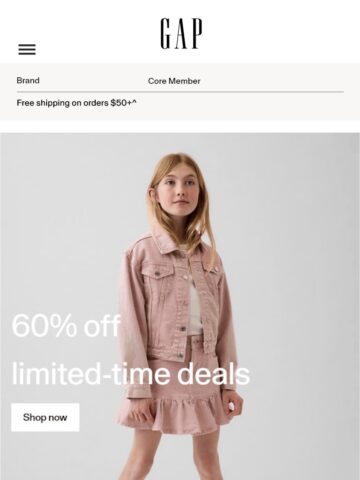360x480 pixels.
Task: Click the divider line under Brand row
Action: (x=180, y=92)
